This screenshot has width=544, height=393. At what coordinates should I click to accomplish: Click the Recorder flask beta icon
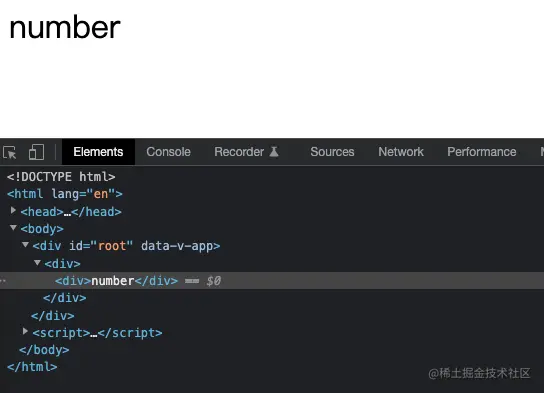274,152
